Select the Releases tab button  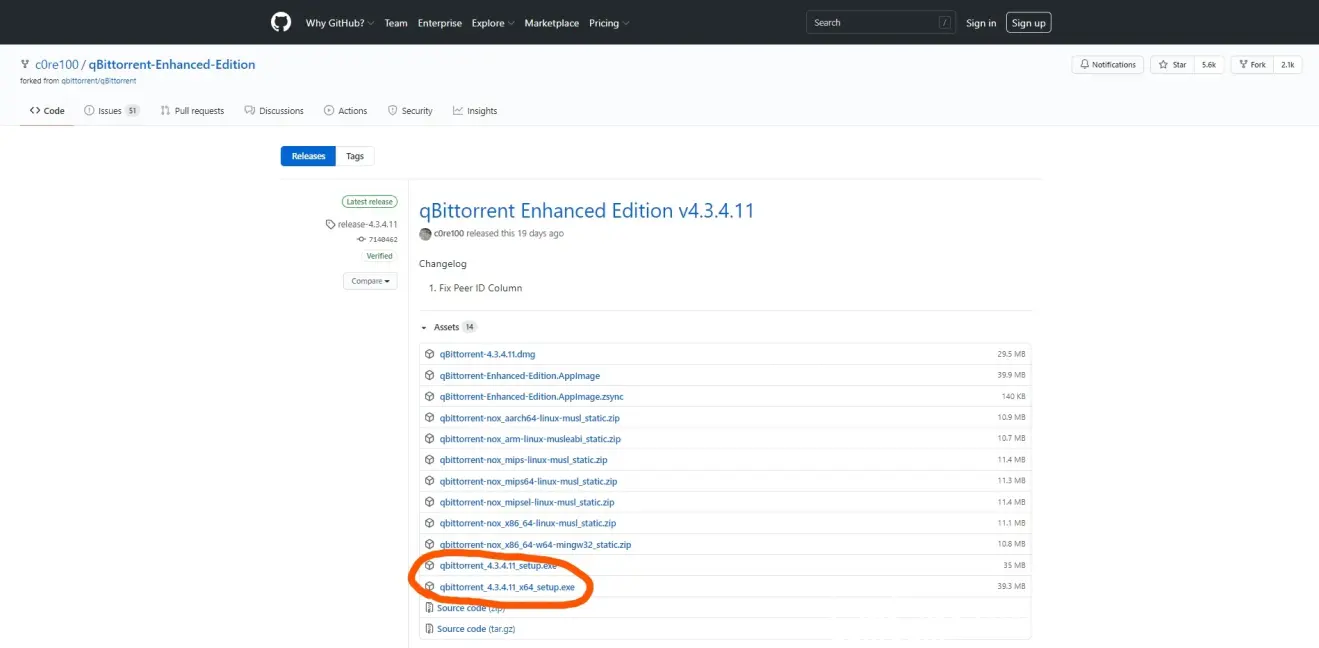click(x=308, y=156)
